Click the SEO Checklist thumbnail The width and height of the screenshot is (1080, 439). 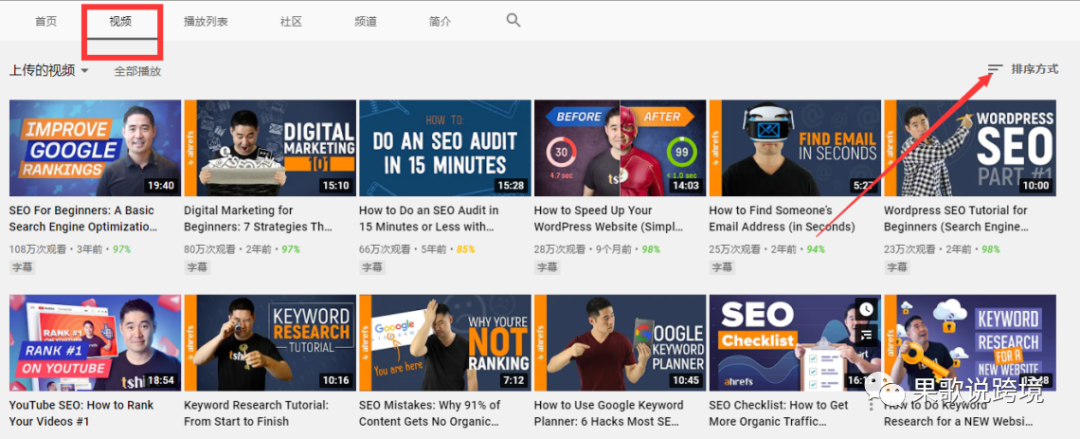(795, 343)
